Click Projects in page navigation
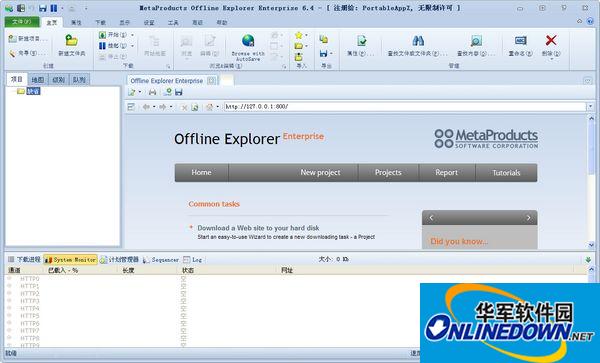This screenshot has width=600, height=363. (x=388, y=173)
